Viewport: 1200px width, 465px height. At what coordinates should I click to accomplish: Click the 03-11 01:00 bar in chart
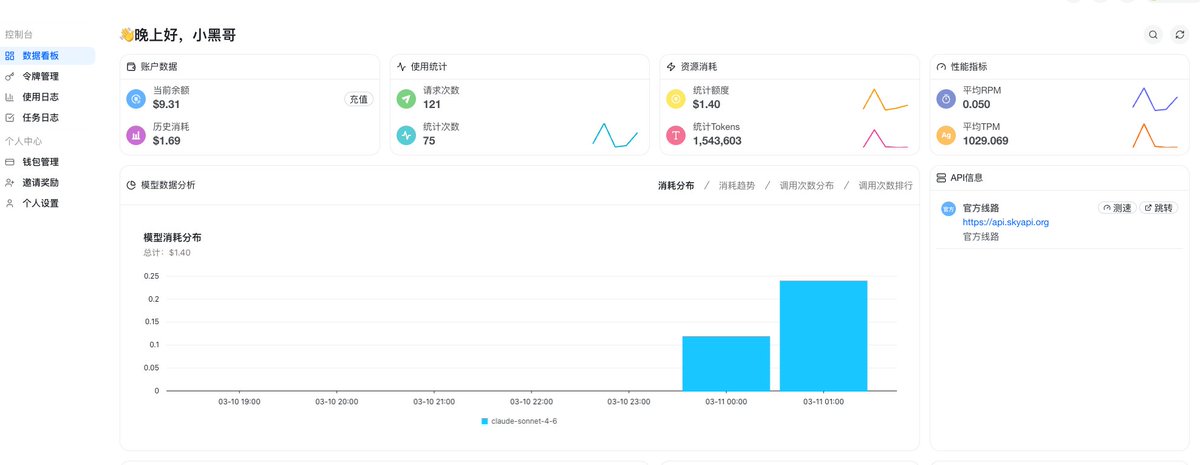pyautogui.click(x=824, y=336)
